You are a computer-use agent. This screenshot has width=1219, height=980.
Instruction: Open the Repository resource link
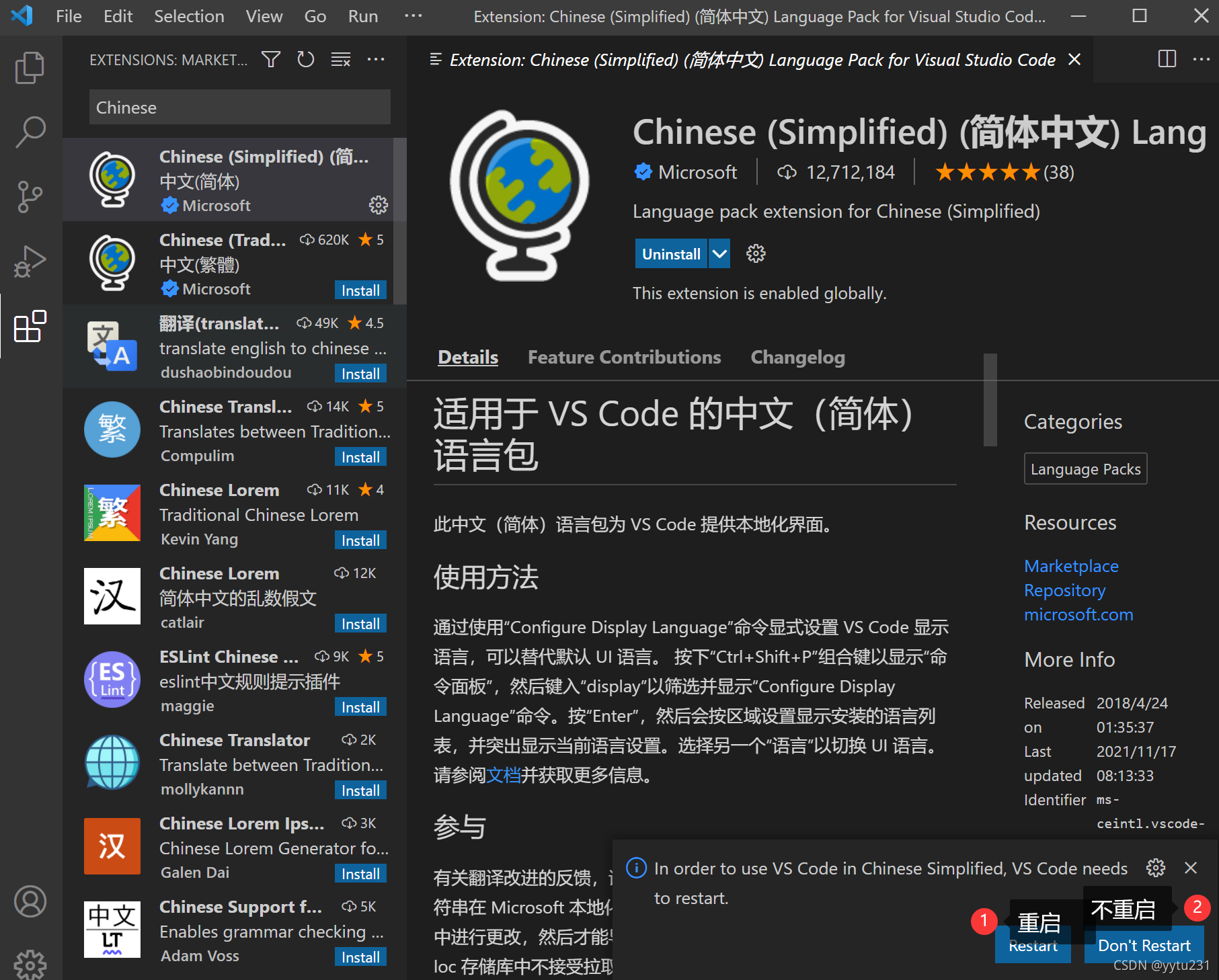(x=1064, y=590)
